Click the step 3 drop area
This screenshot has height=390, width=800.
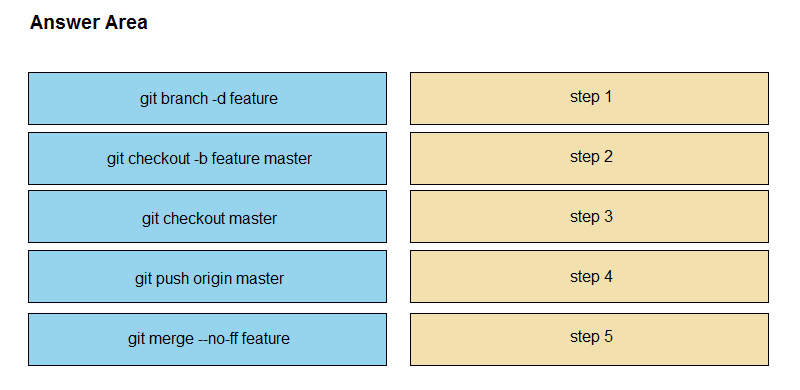(x=589, y=216)
